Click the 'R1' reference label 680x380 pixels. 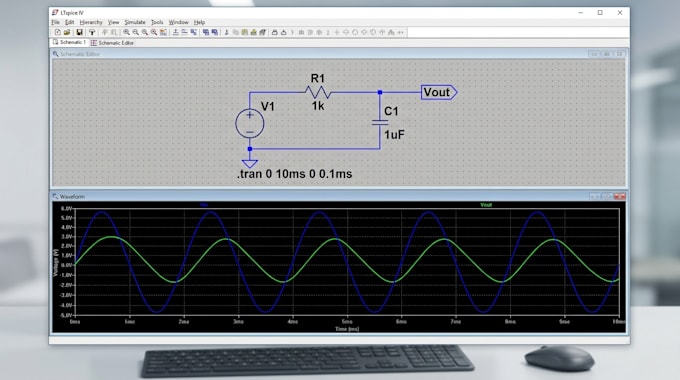[317, 79]
